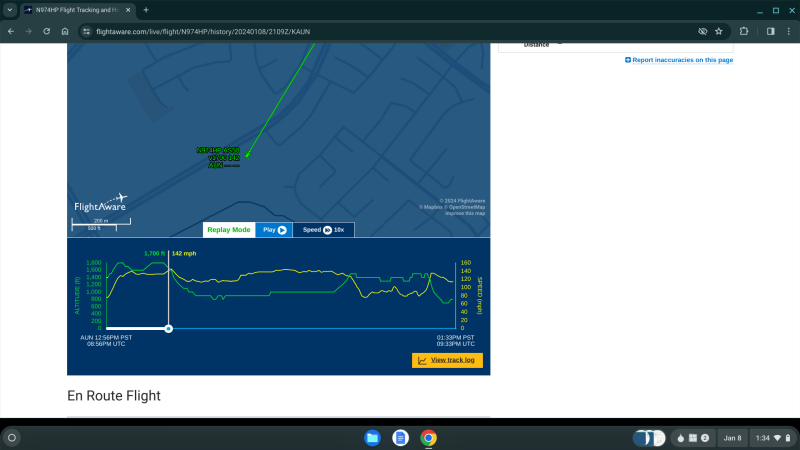Open the notification count 2 badge
The width and height of the screenshot is (800, 450).
pyautogui.click(x=705, y=438)
